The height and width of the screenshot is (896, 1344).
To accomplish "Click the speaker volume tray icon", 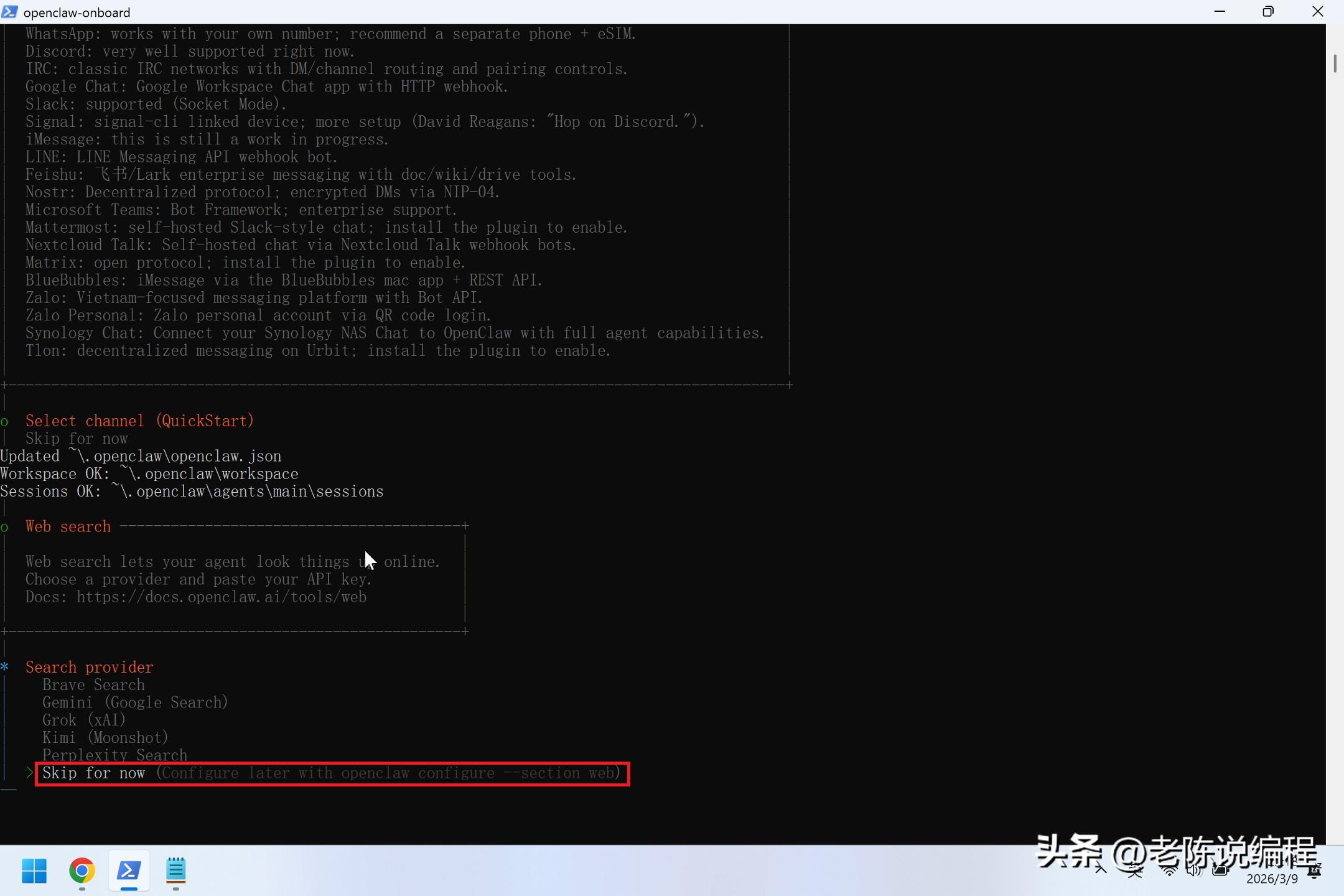I will [x=1193, y=870].
